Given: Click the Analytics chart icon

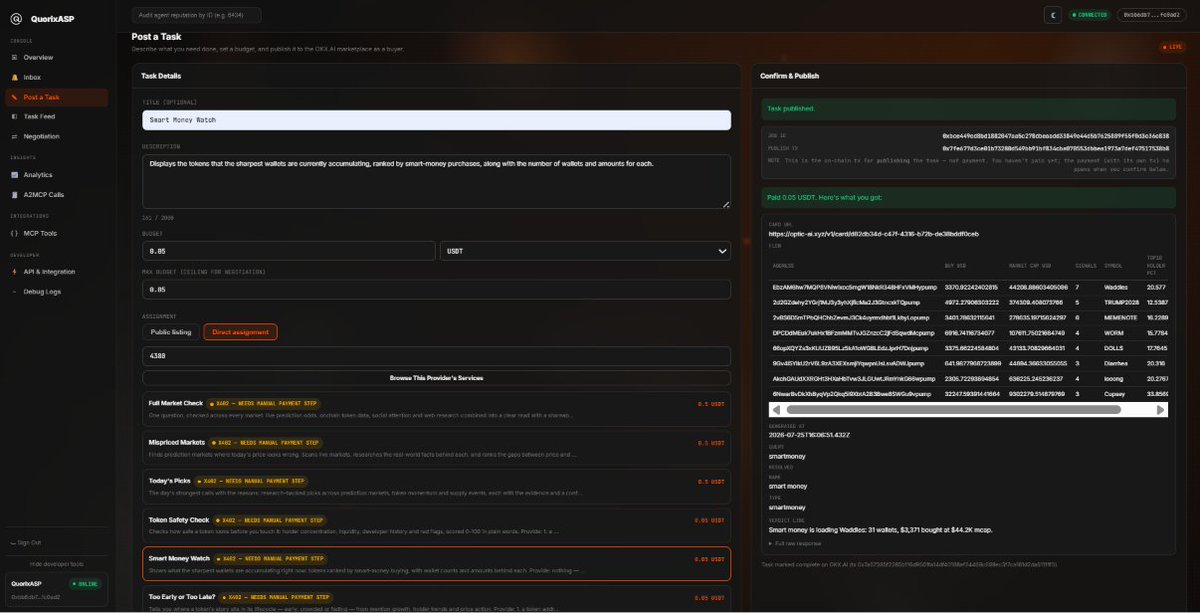Looking at the screenshot, I should 14,175.
